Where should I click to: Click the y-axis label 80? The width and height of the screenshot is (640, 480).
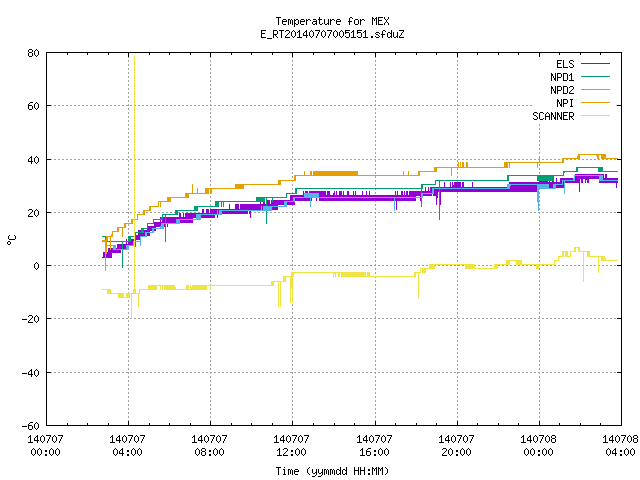[x=33, y=53]
